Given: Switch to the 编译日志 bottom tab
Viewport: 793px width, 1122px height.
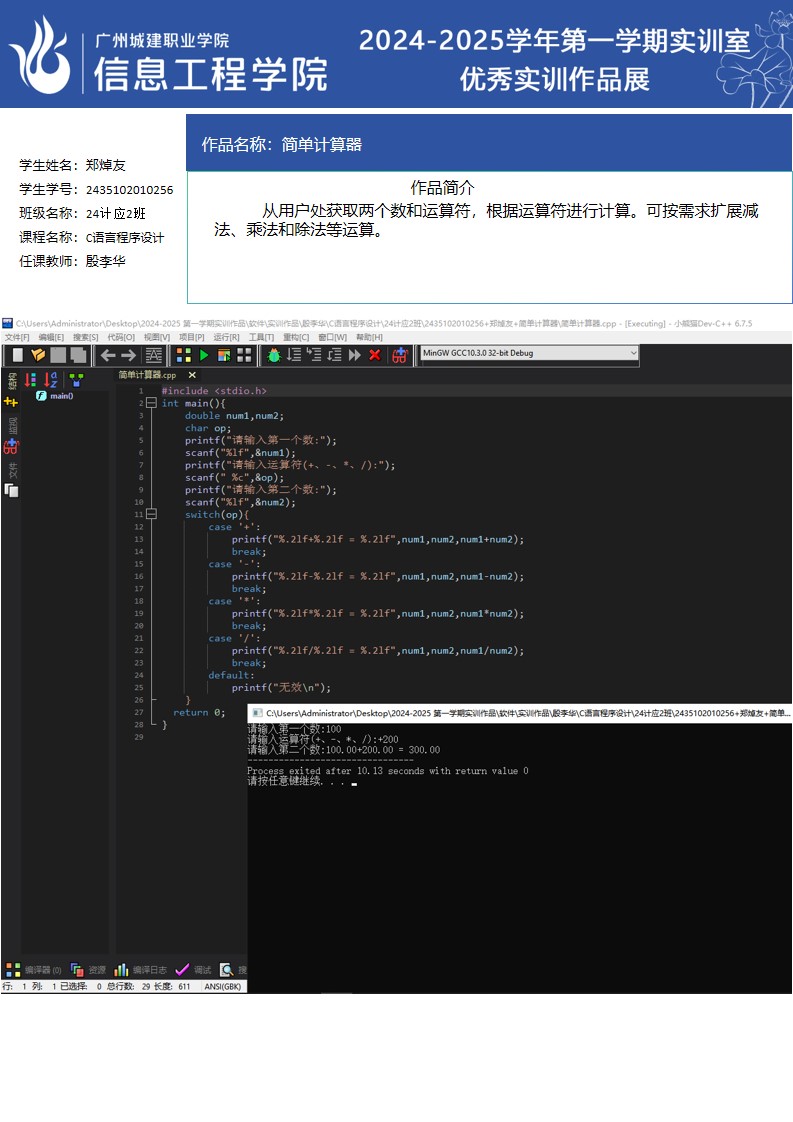Looking at the screenshot, I should [141, 969].
